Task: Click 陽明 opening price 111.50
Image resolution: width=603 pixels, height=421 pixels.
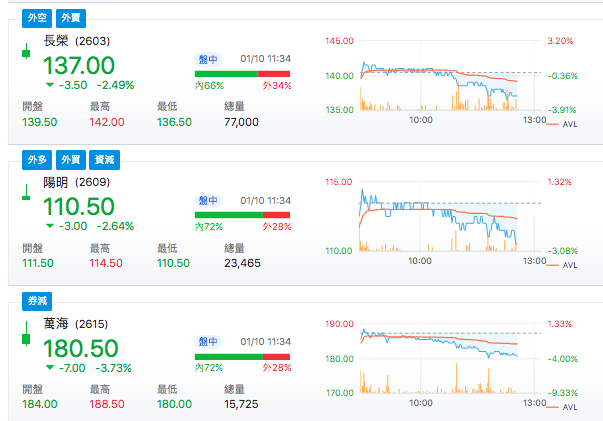Action: coord(38,263)
